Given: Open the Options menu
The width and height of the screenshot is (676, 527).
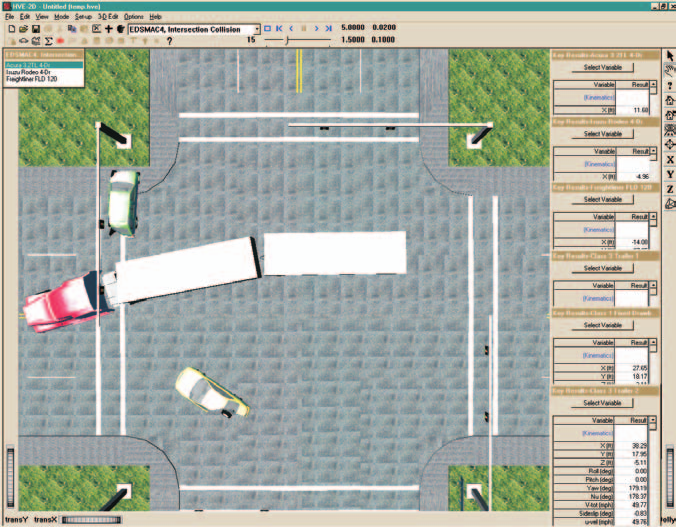Looking at the screenshot, I should [x=134, y=16].
